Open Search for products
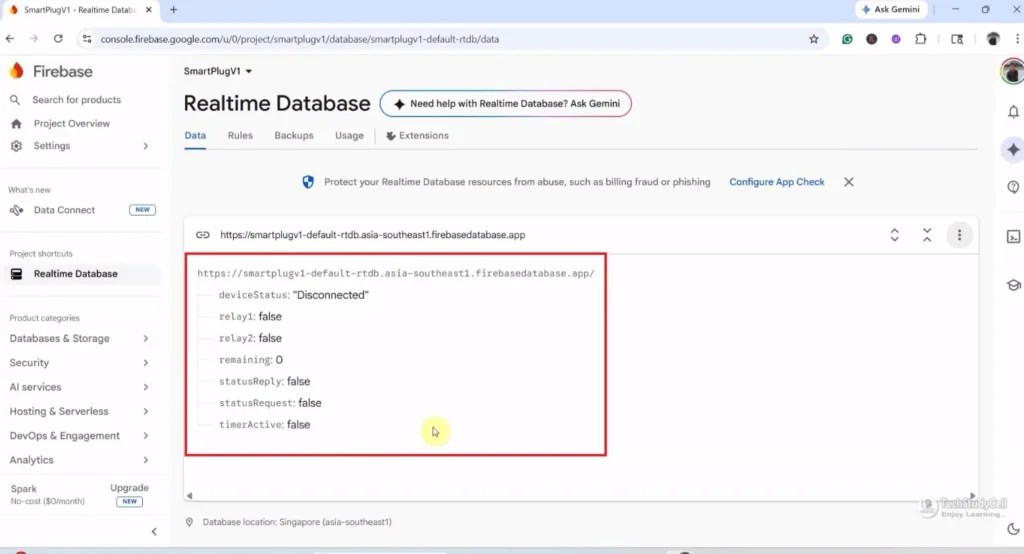 click(76, 100)
